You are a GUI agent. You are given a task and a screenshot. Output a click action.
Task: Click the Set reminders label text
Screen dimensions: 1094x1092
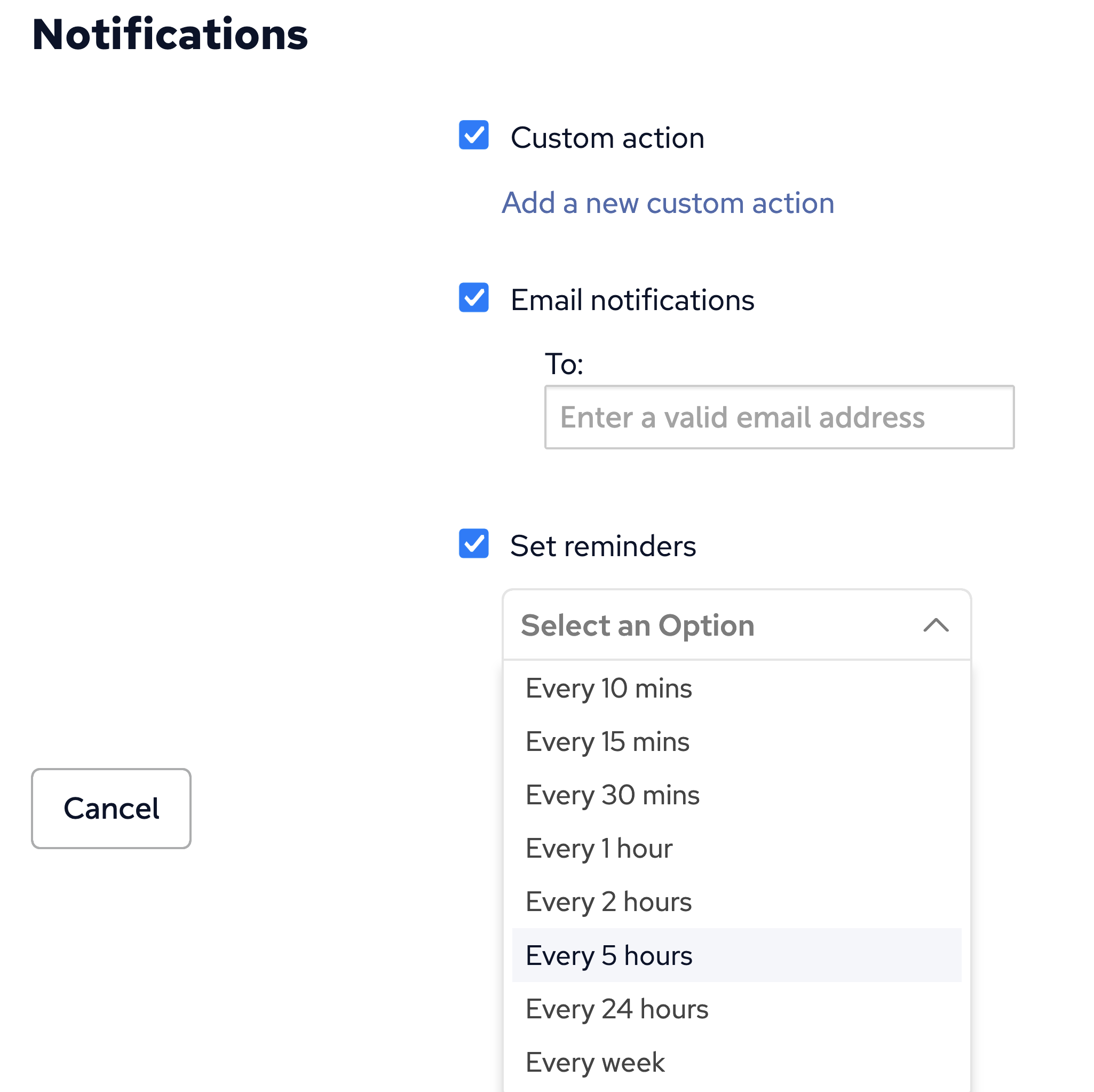pos(603,545)
